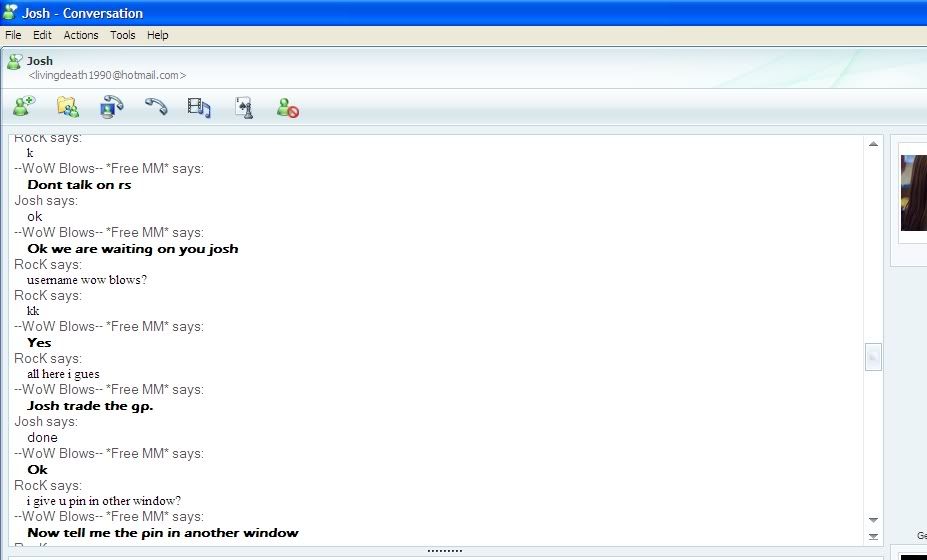Click the message "Josh trade the gp."
This screenshot has height=560, width=927.
coord(90,406)
